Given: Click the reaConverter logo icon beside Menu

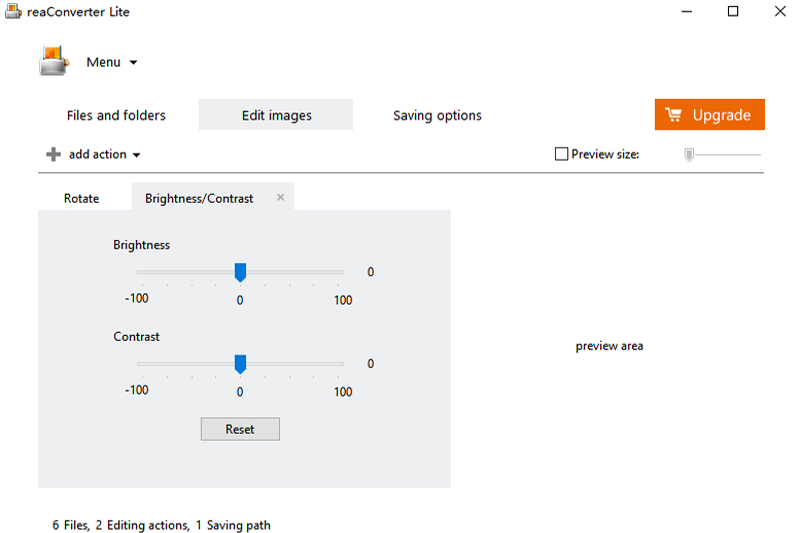Looking at the screenshot, I should pyautogui.click(x=54, y=62).
